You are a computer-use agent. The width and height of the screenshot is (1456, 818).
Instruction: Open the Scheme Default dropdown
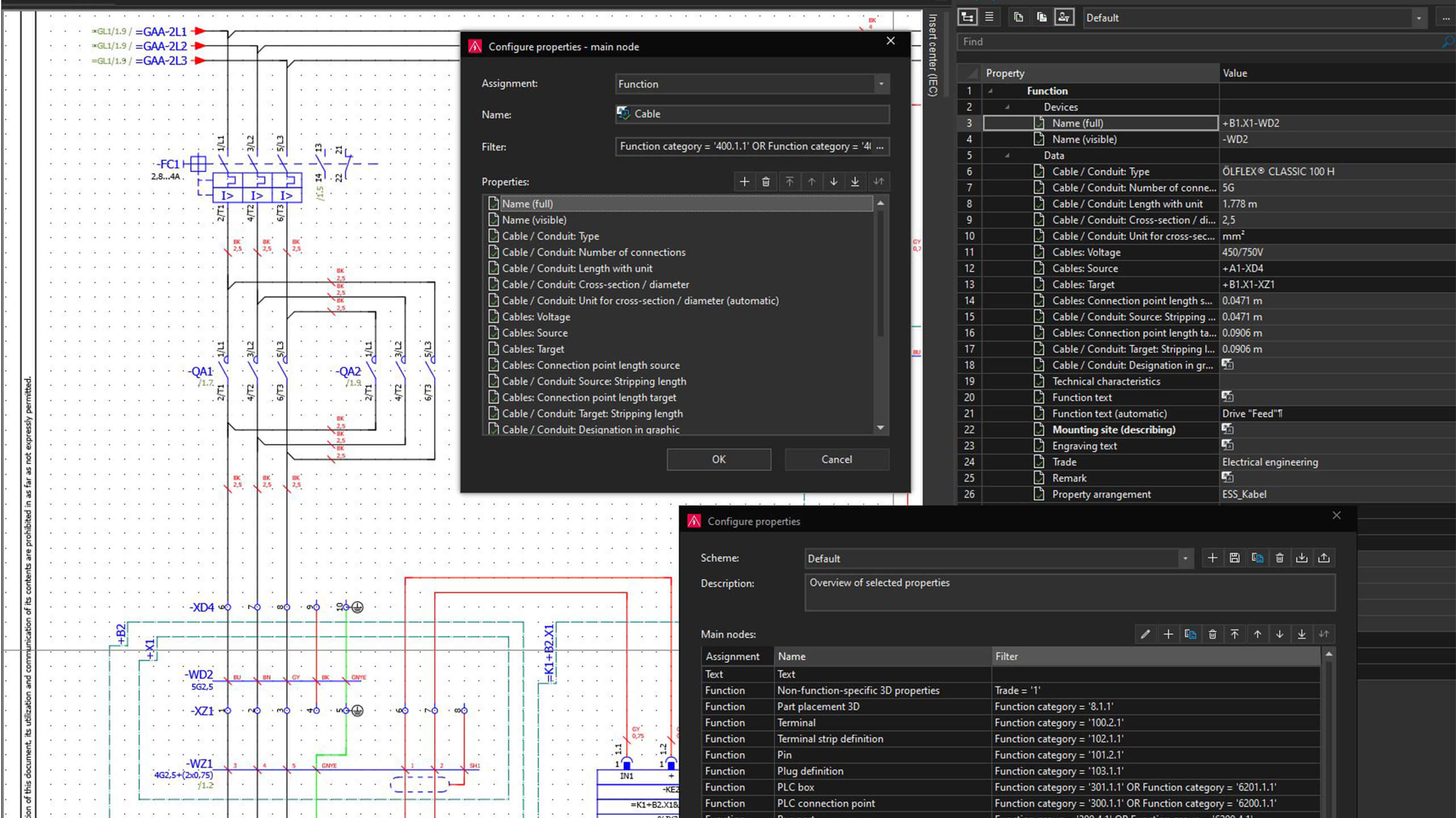point(1185,559)
